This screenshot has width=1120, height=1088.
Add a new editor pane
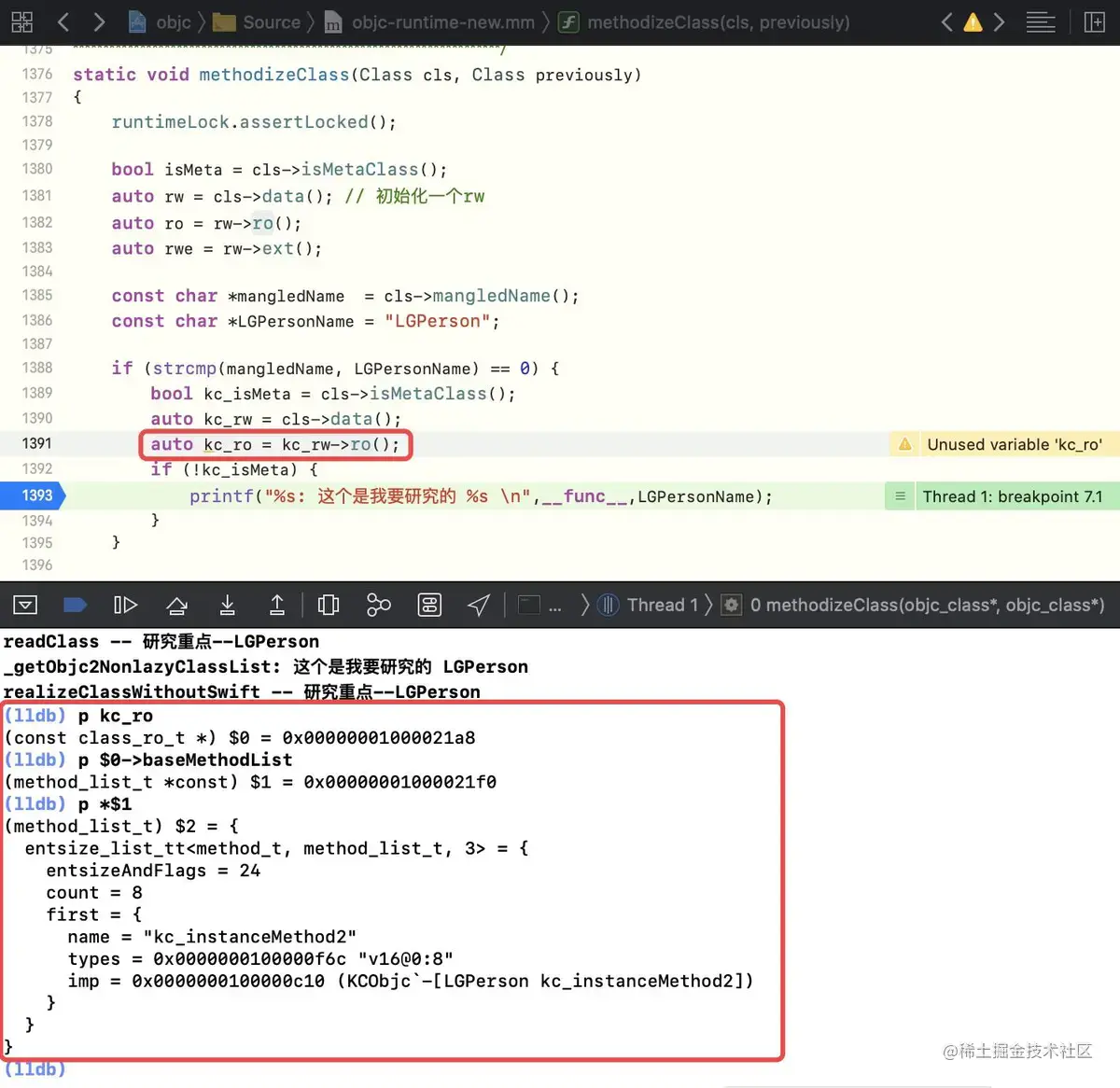click(1095, 21)
